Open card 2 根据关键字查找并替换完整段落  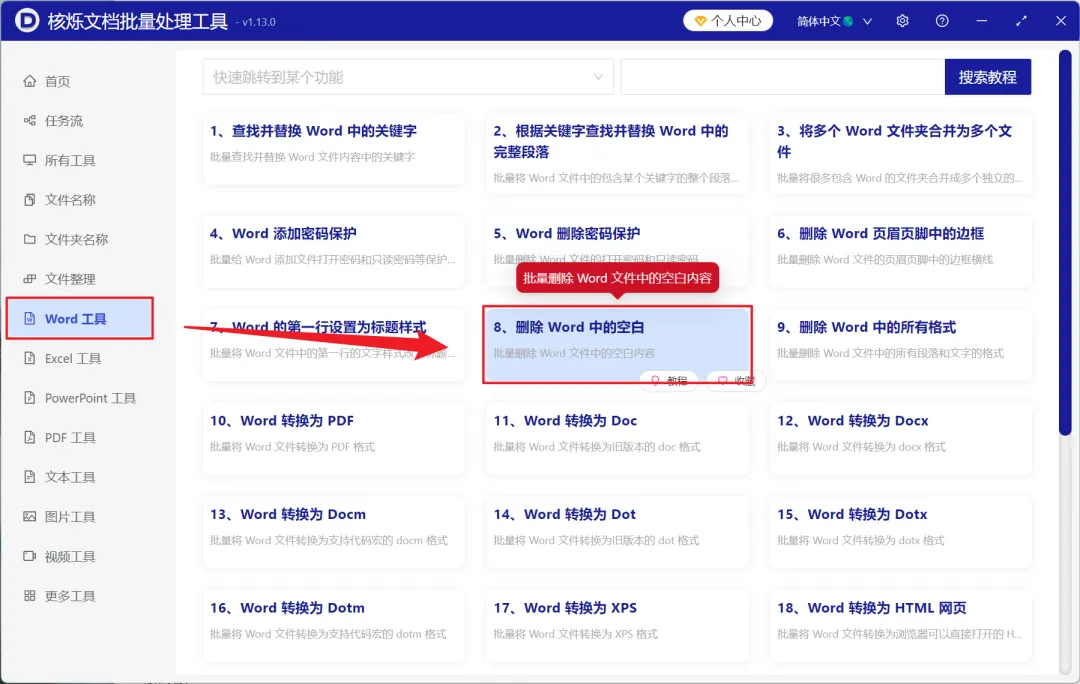click(x=617, y=153)
